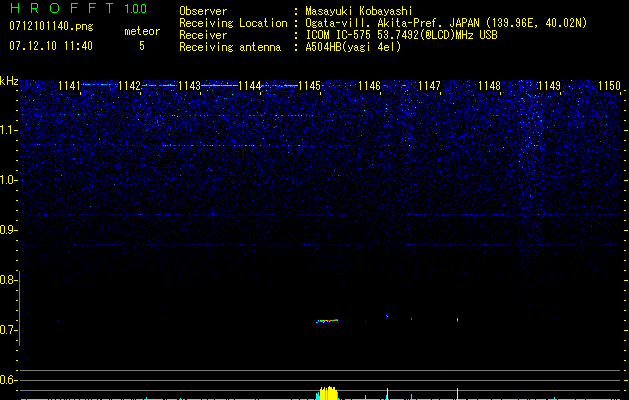Click the version number 1.0.0
Viewport: 629px width, 400px height.
click(x=135, y=9)
